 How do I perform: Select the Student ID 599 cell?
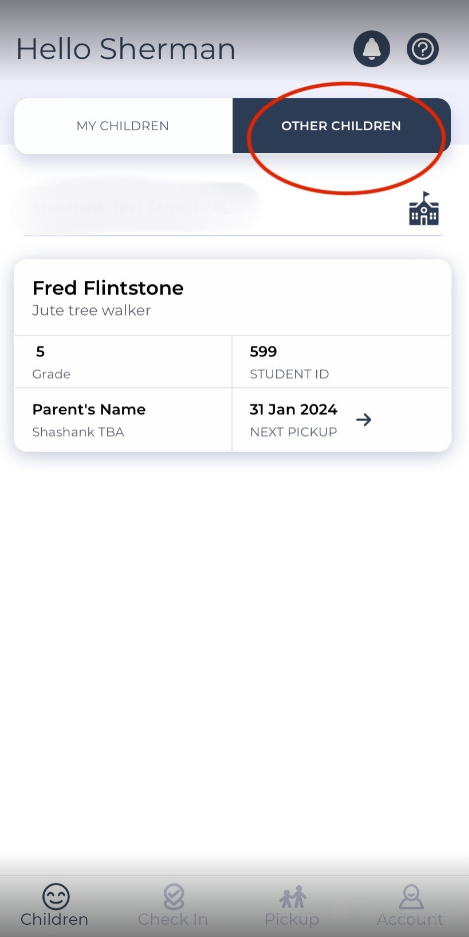(341, 362)
